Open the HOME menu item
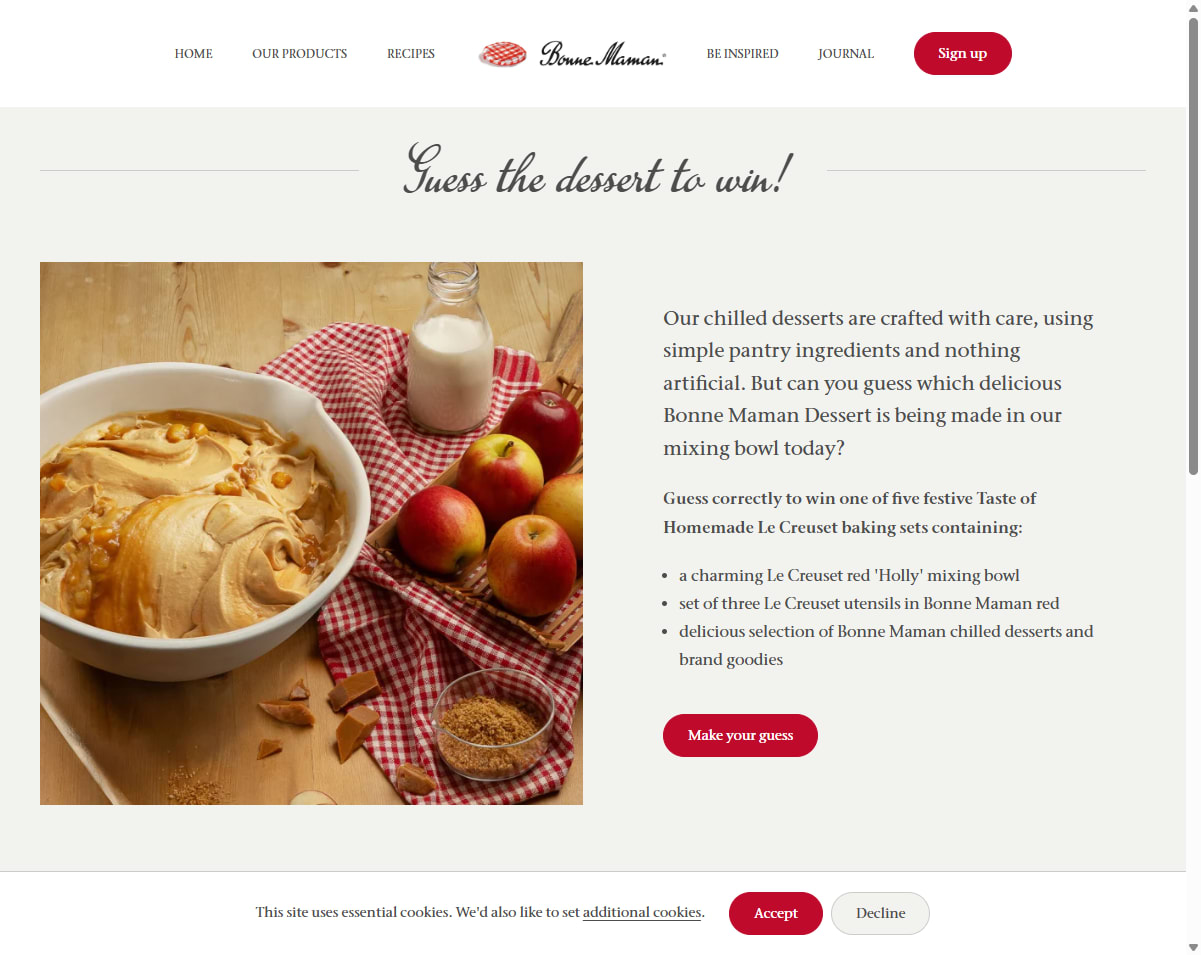Viewport: 1201px width, 955px height. (x=193, y=54)
